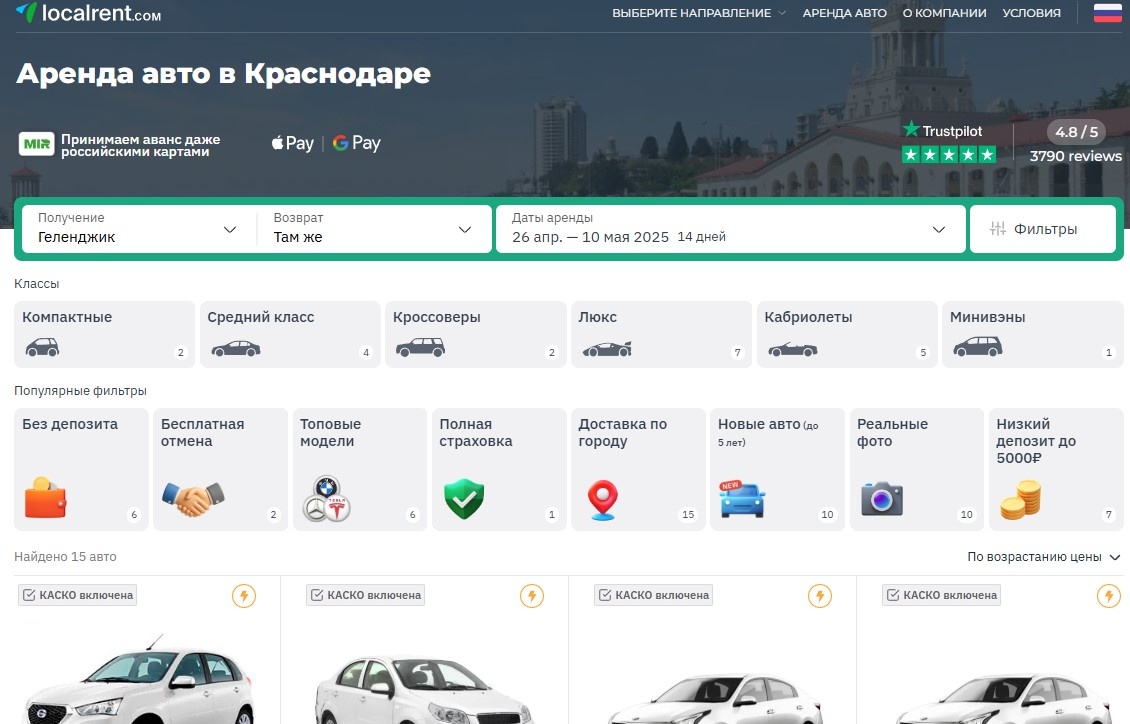Viewport: 1130px width, 724px height.
Task: Expand the 'Получение' location dropdown
Action: coord(135,229)
